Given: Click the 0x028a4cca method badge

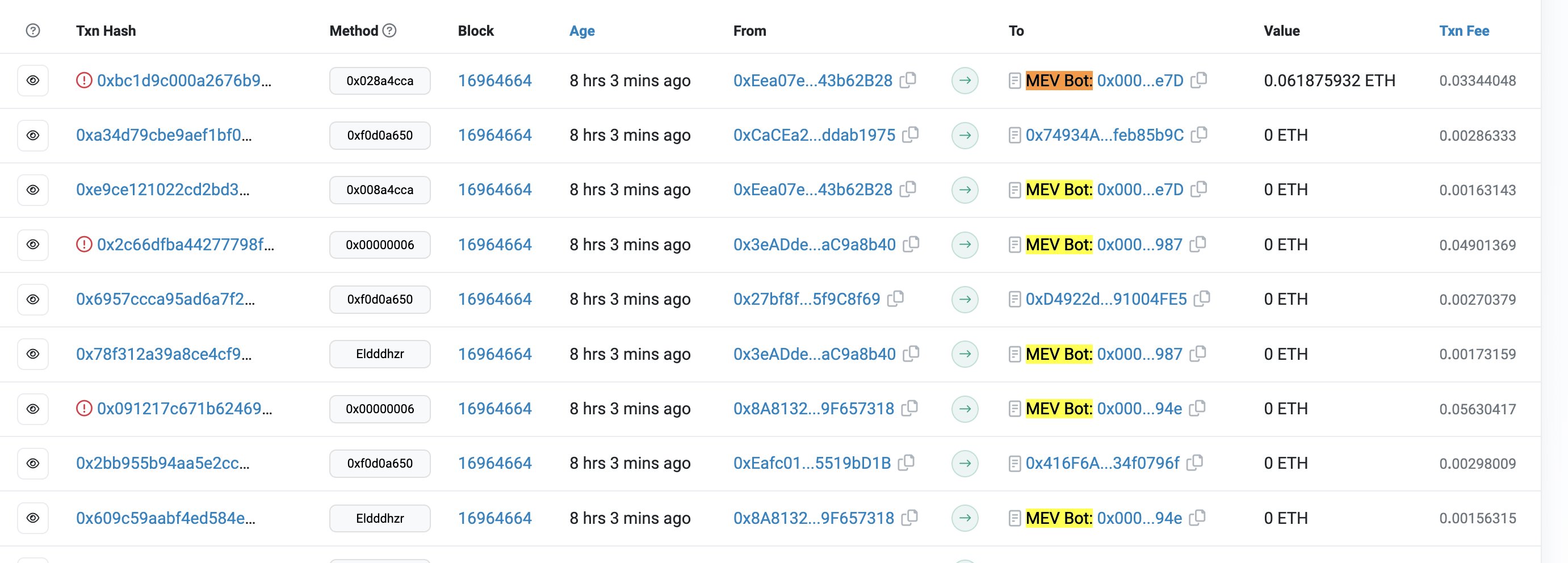Looking at the screenshot, I should tap(379, 79).
